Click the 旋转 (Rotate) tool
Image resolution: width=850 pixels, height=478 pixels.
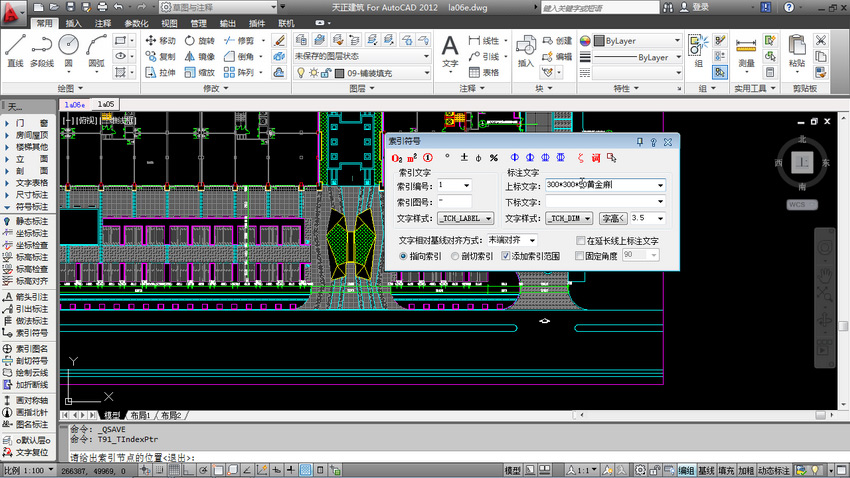click(199, 41)
